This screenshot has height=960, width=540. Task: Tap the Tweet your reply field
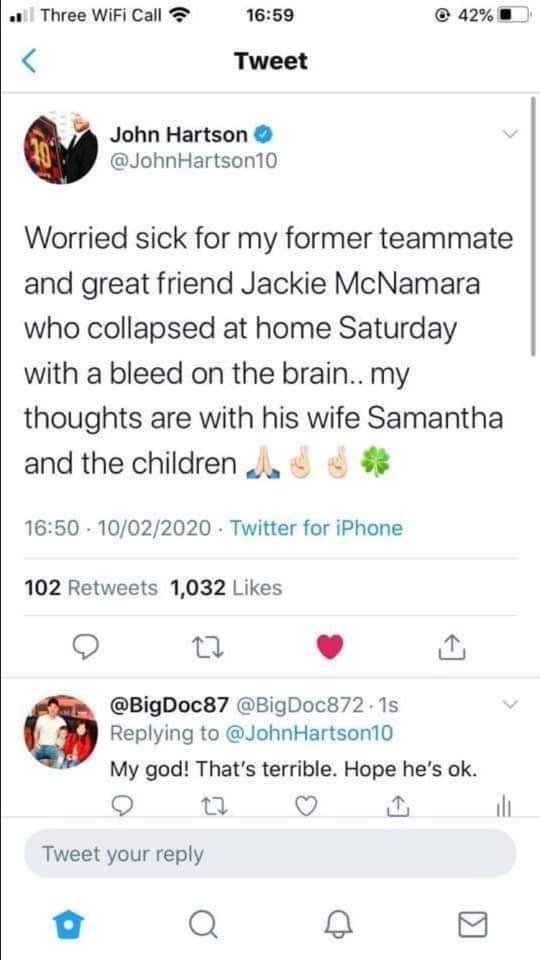(x=270, y=854)
